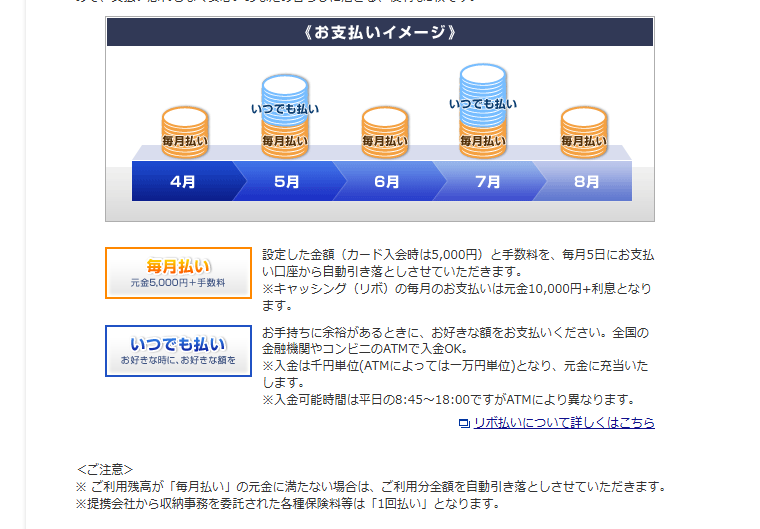This screenshot has width=760, height=529.
Task: Click the orange coin stack above 6月
Action: coord(385,132)
